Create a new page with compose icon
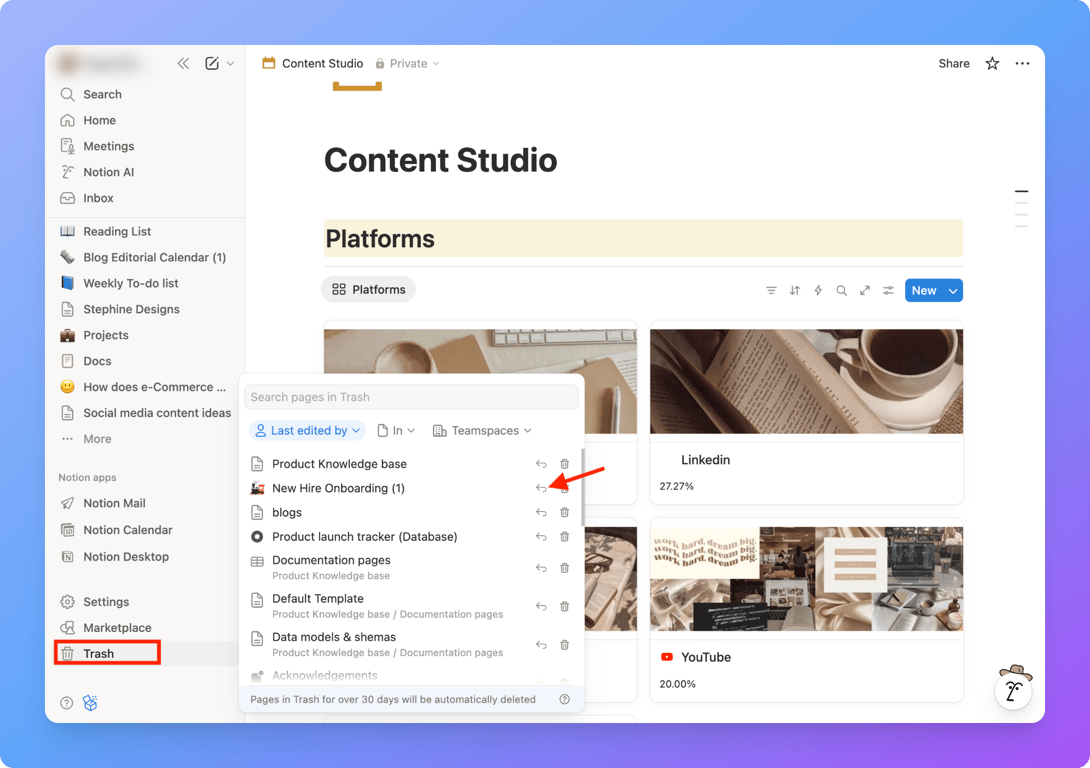This screenshot has width=1090, height=768. click(212, 63)
